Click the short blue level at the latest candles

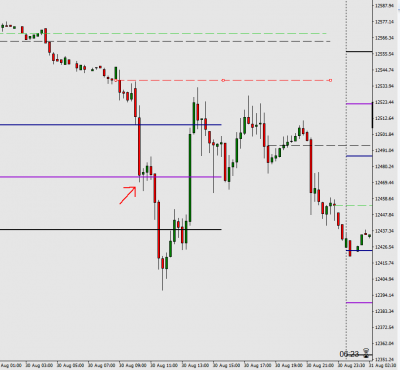click(359, 250)
